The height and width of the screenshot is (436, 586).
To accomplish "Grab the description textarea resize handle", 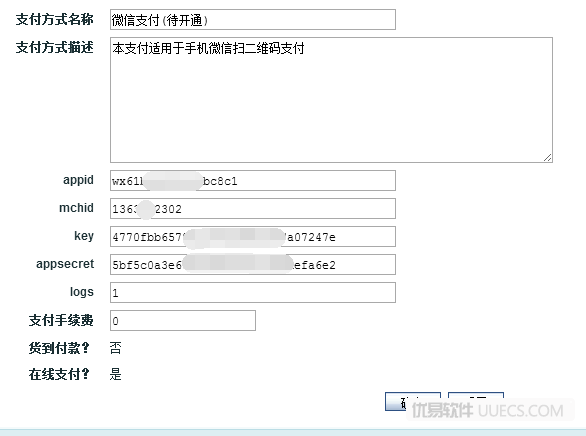I will click(548, 158).
